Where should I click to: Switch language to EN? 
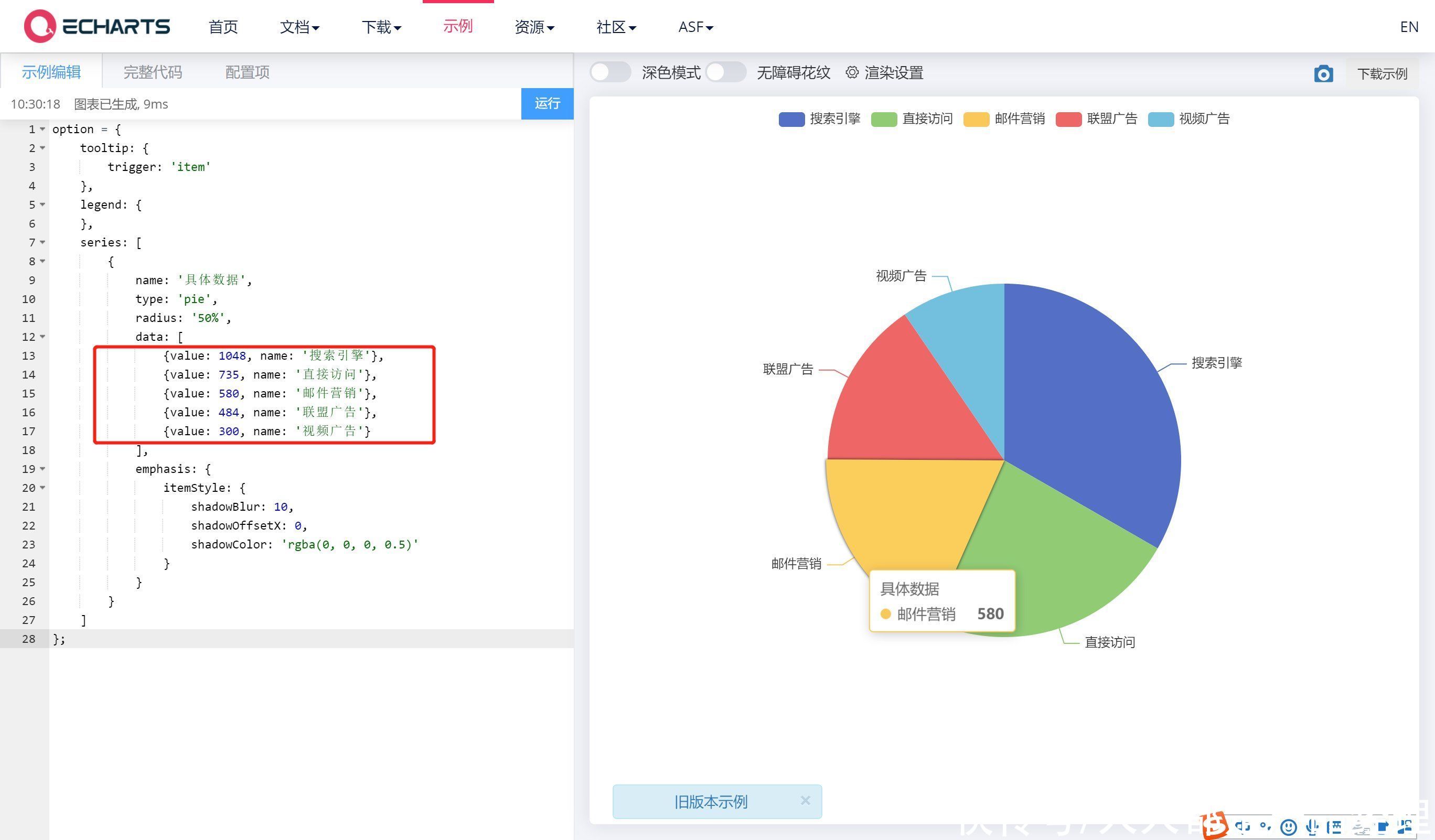coord(1409,27)
